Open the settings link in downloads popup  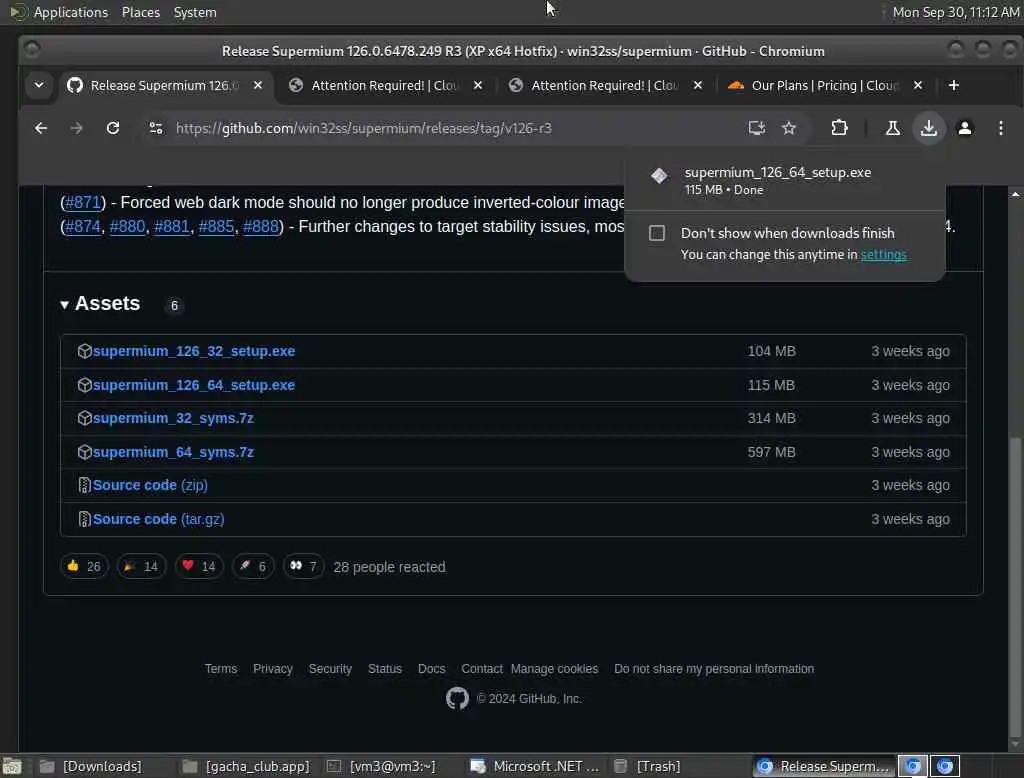883,255
